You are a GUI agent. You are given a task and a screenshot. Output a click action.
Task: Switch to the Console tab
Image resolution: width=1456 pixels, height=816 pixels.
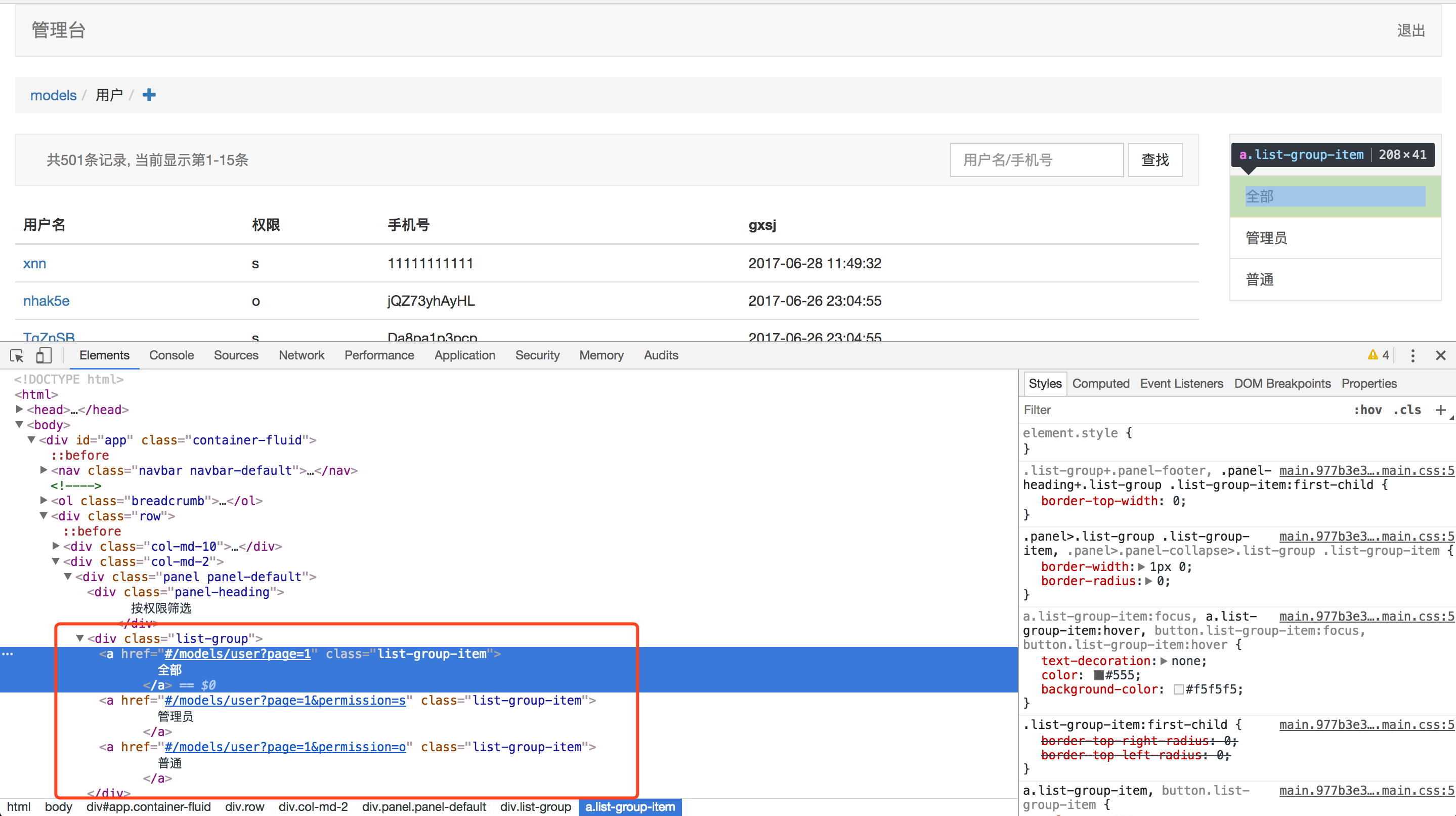[x=172, y=355]
